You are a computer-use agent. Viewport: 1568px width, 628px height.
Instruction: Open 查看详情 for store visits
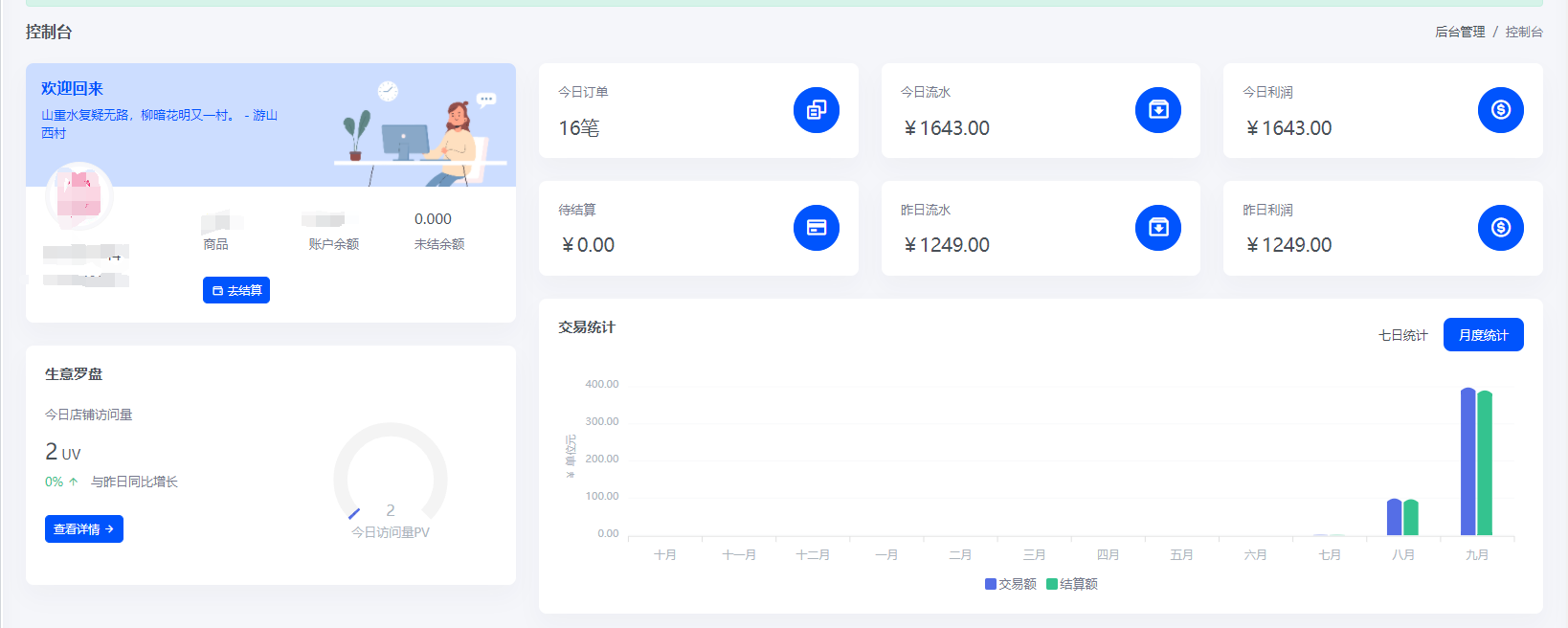84,529
